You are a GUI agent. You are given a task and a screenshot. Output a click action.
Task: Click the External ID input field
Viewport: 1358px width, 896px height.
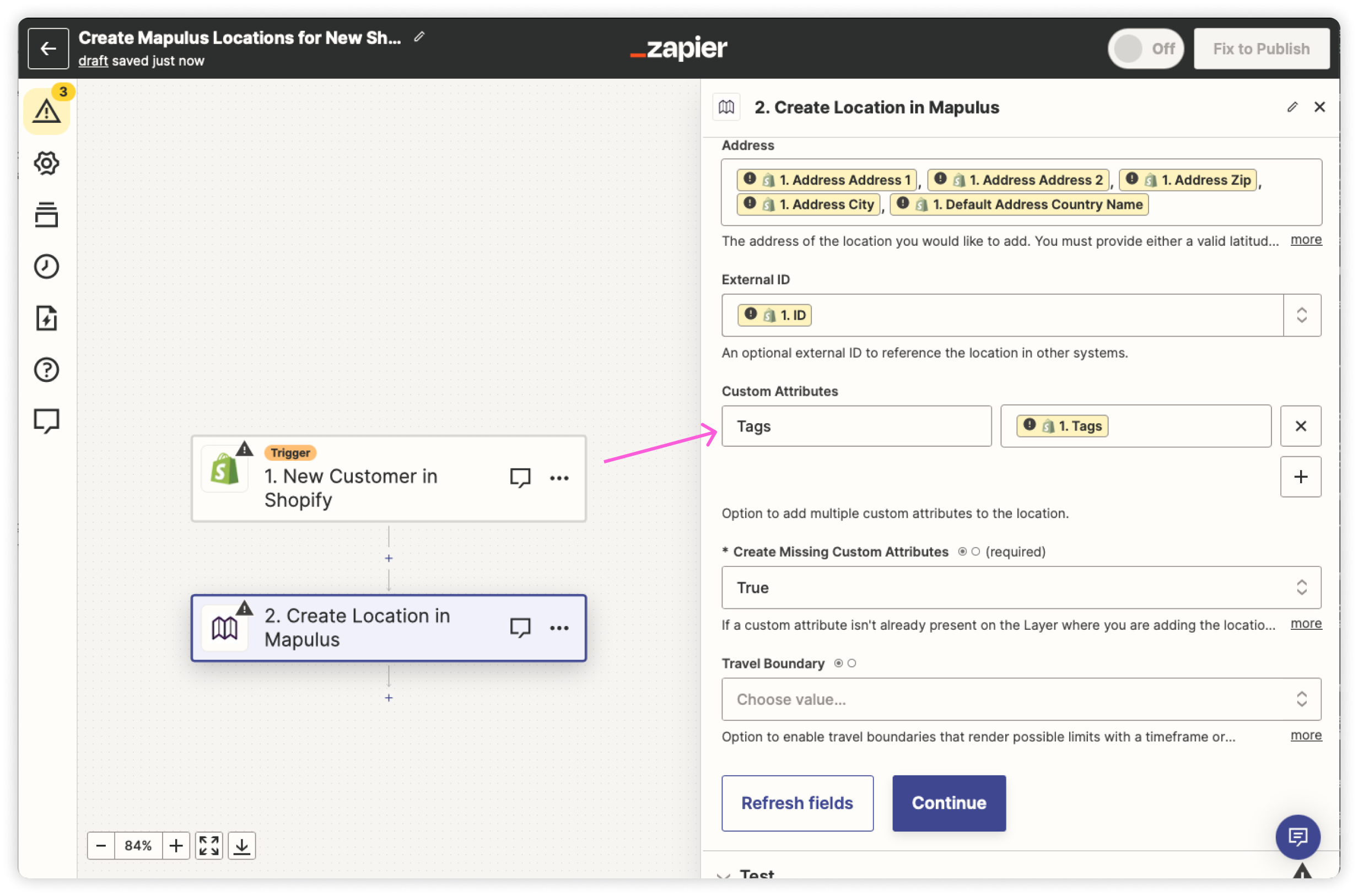point(1003,315)
